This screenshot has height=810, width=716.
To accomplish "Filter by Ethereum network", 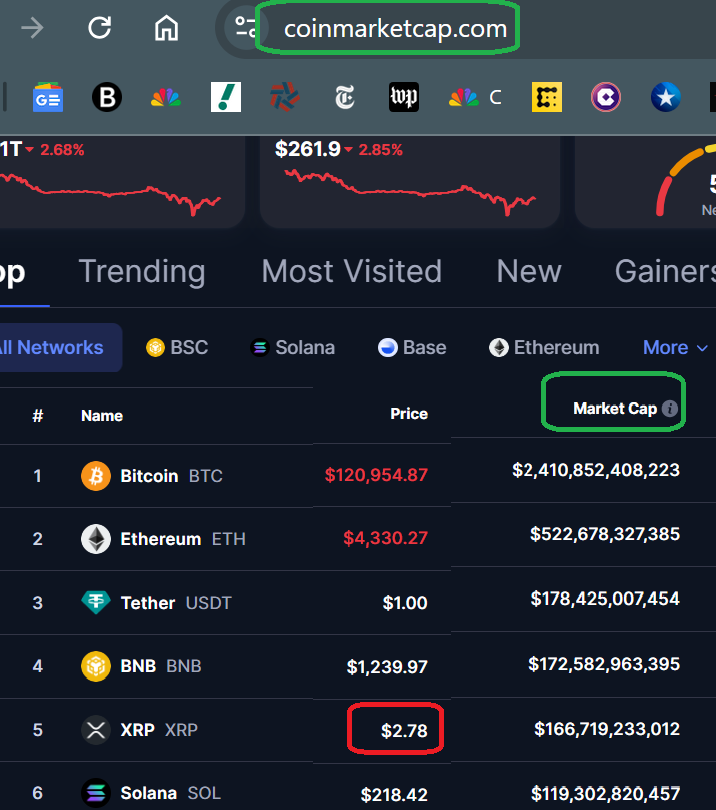I will tap(544, 348).
